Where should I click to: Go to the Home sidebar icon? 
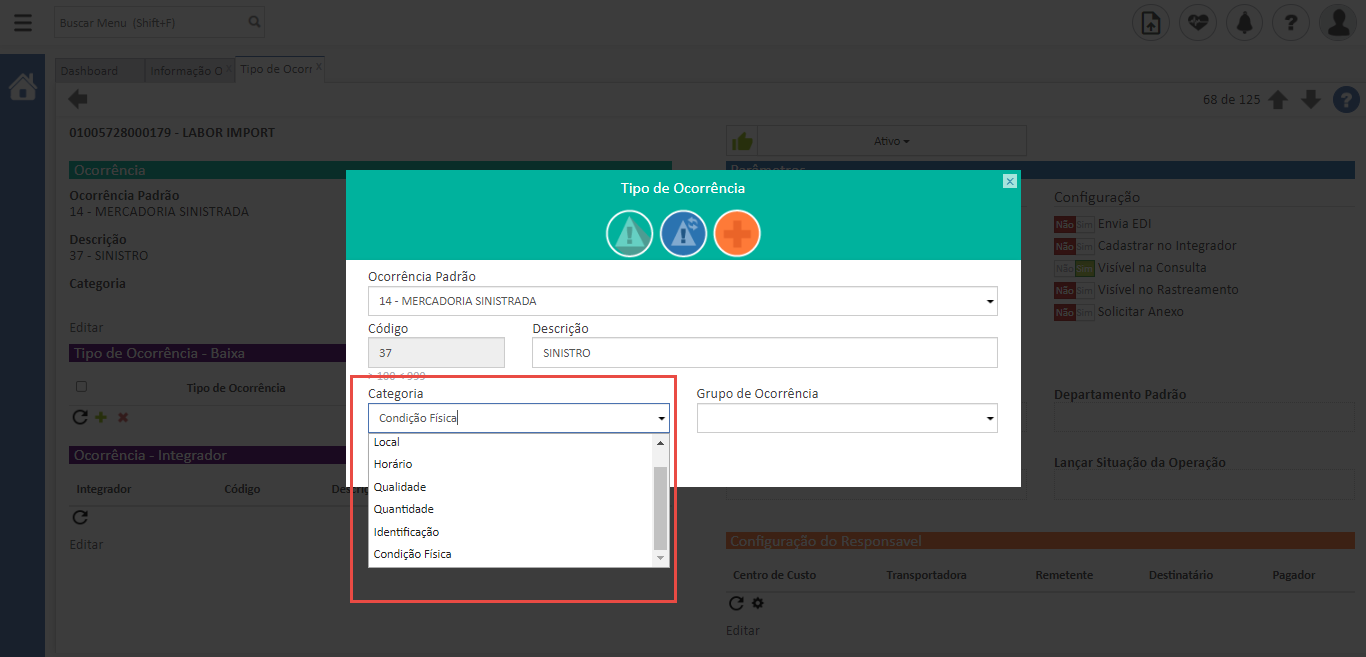point(22,87)
